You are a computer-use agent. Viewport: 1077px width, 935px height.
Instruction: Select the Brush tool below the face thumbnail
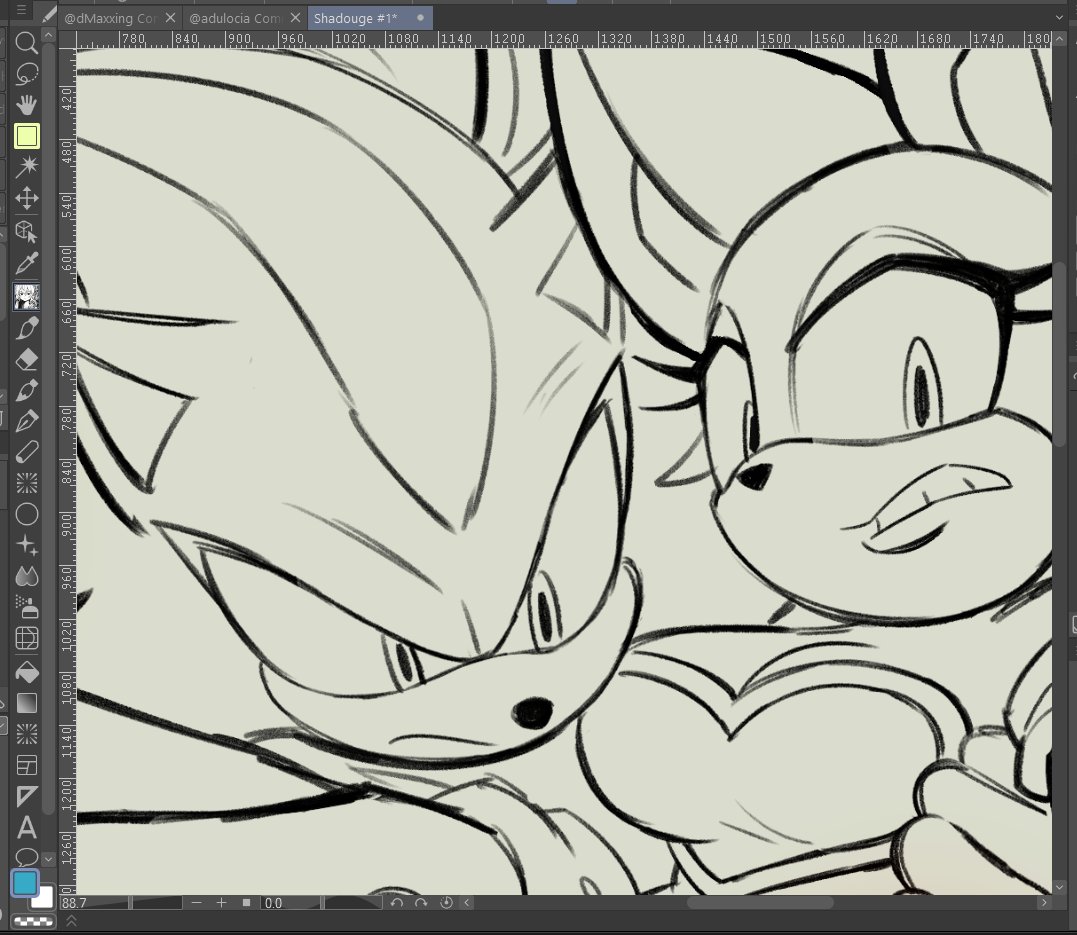tap(26, 328)
